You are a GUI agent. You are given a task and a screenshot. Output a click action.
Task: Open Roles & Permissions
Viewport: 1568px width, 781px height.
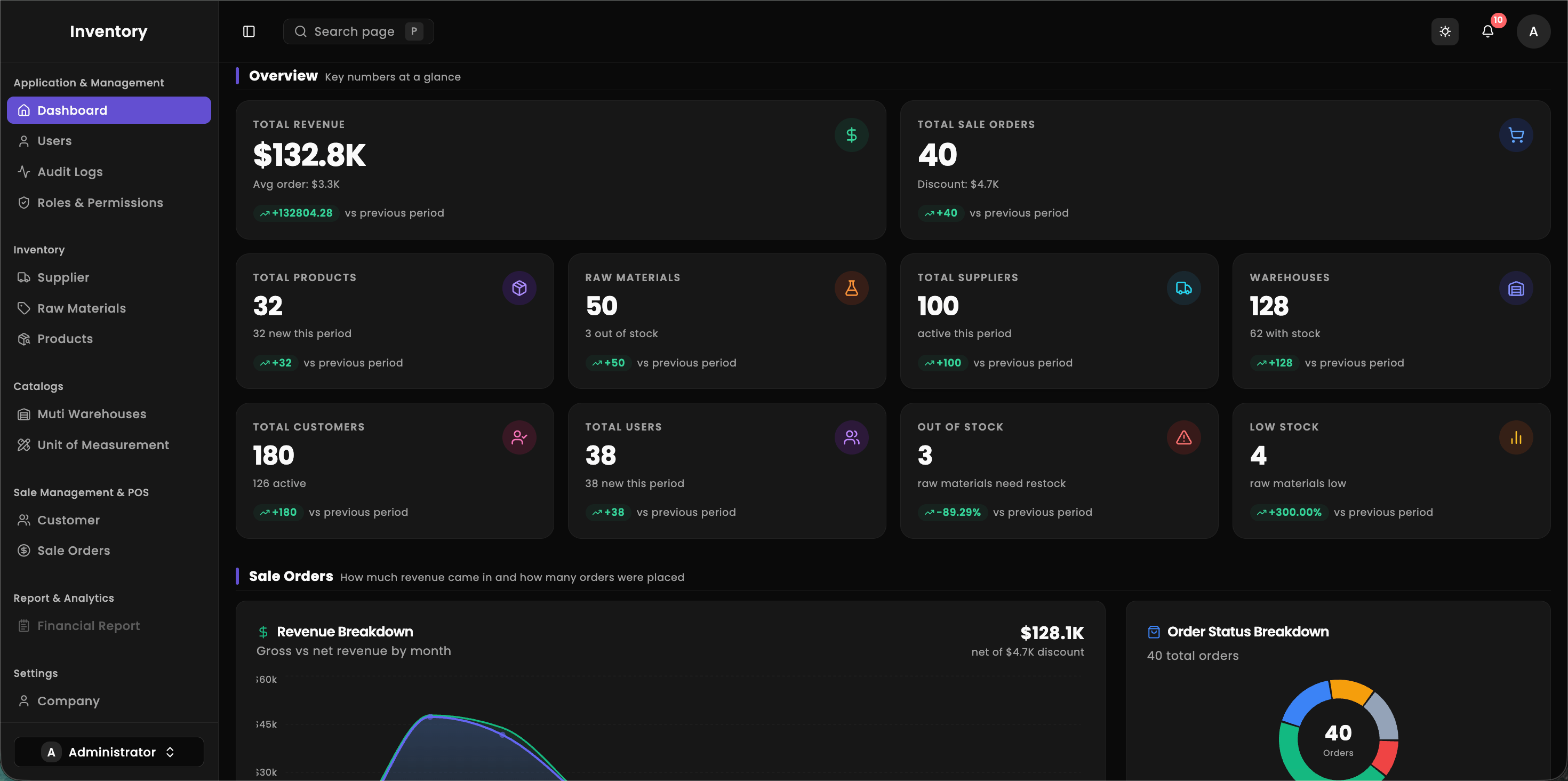pyautogui.click(x=109, y=203)
